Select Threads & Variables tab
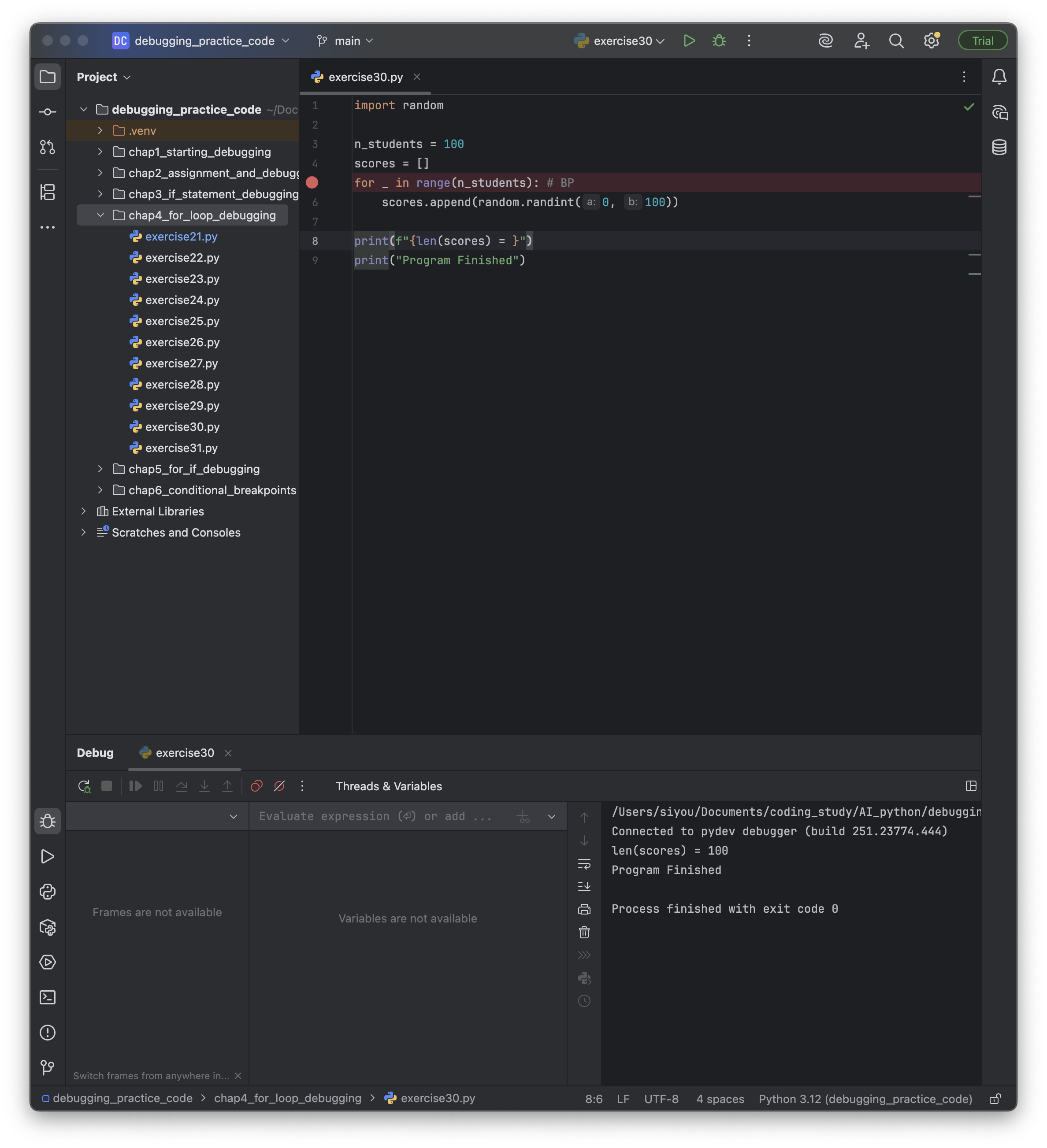This screenshot has height=1148, width=1047. pos(389,786)
